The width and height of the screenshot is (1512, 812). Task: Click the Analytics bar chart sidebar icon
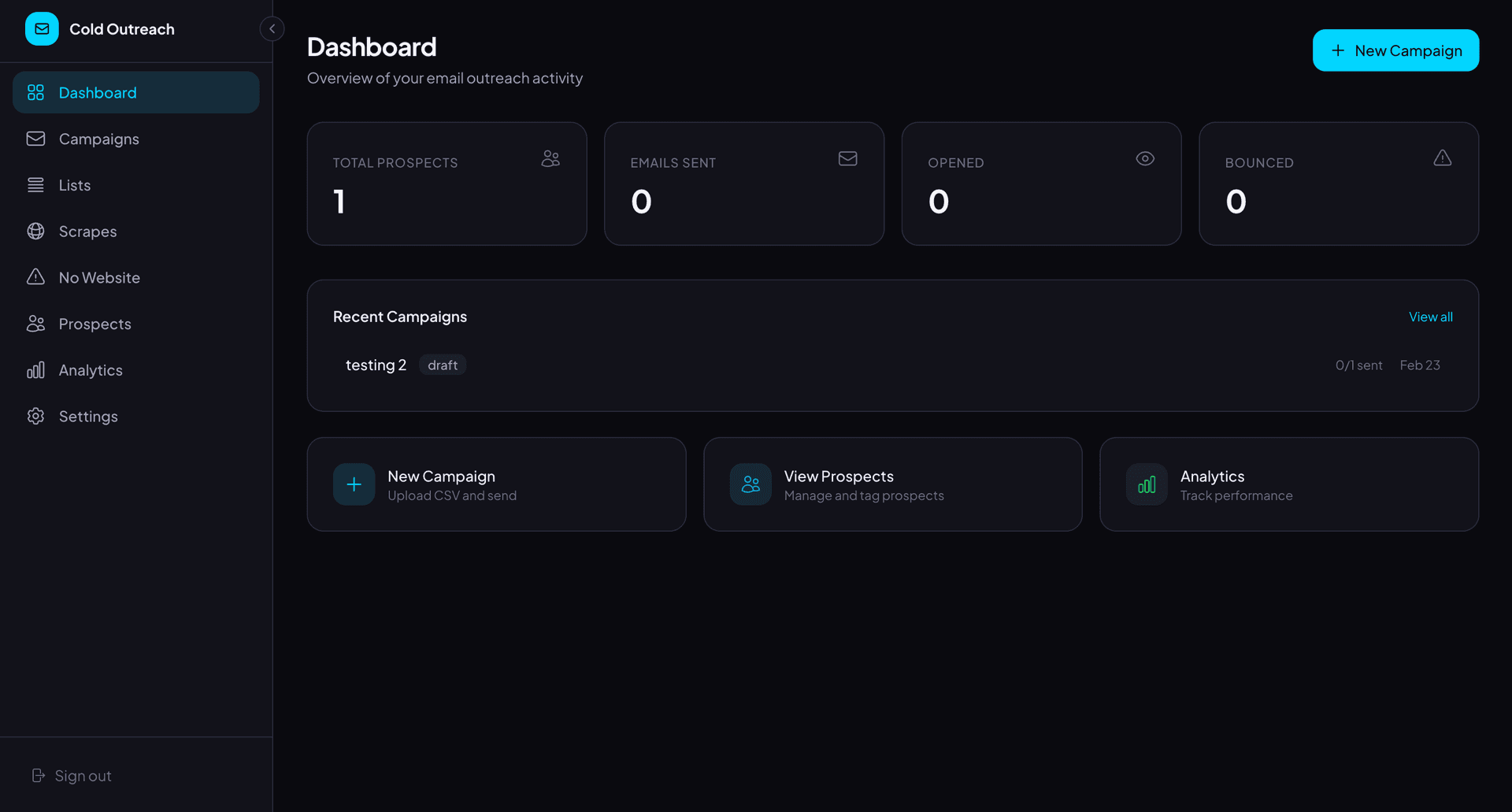(x=35, y=370)
